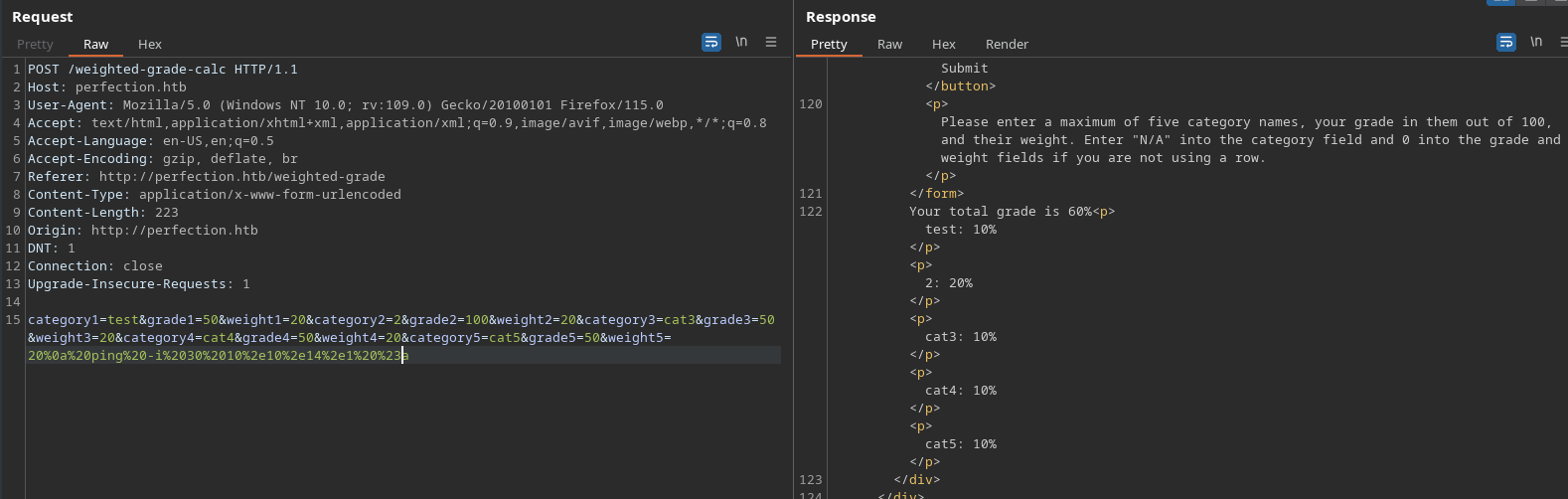Click the Connection: close header
Screen dimensions: 1568x499
pos(95,265)
